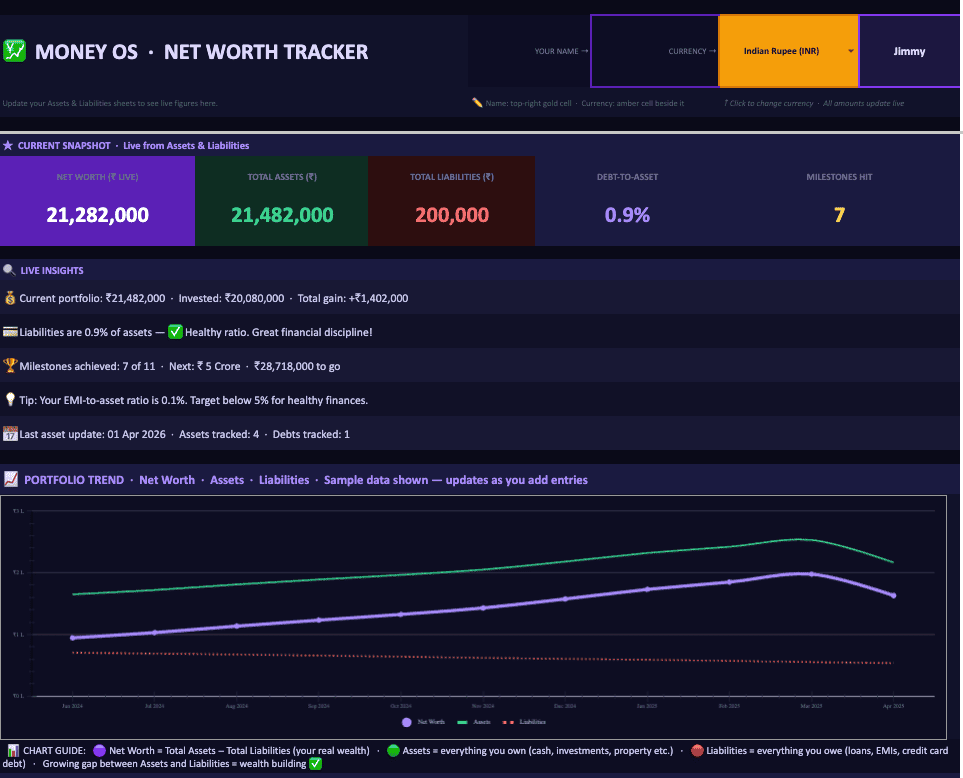
Task: Click the Assets legend marker in the chart
Action: (462, 722)
